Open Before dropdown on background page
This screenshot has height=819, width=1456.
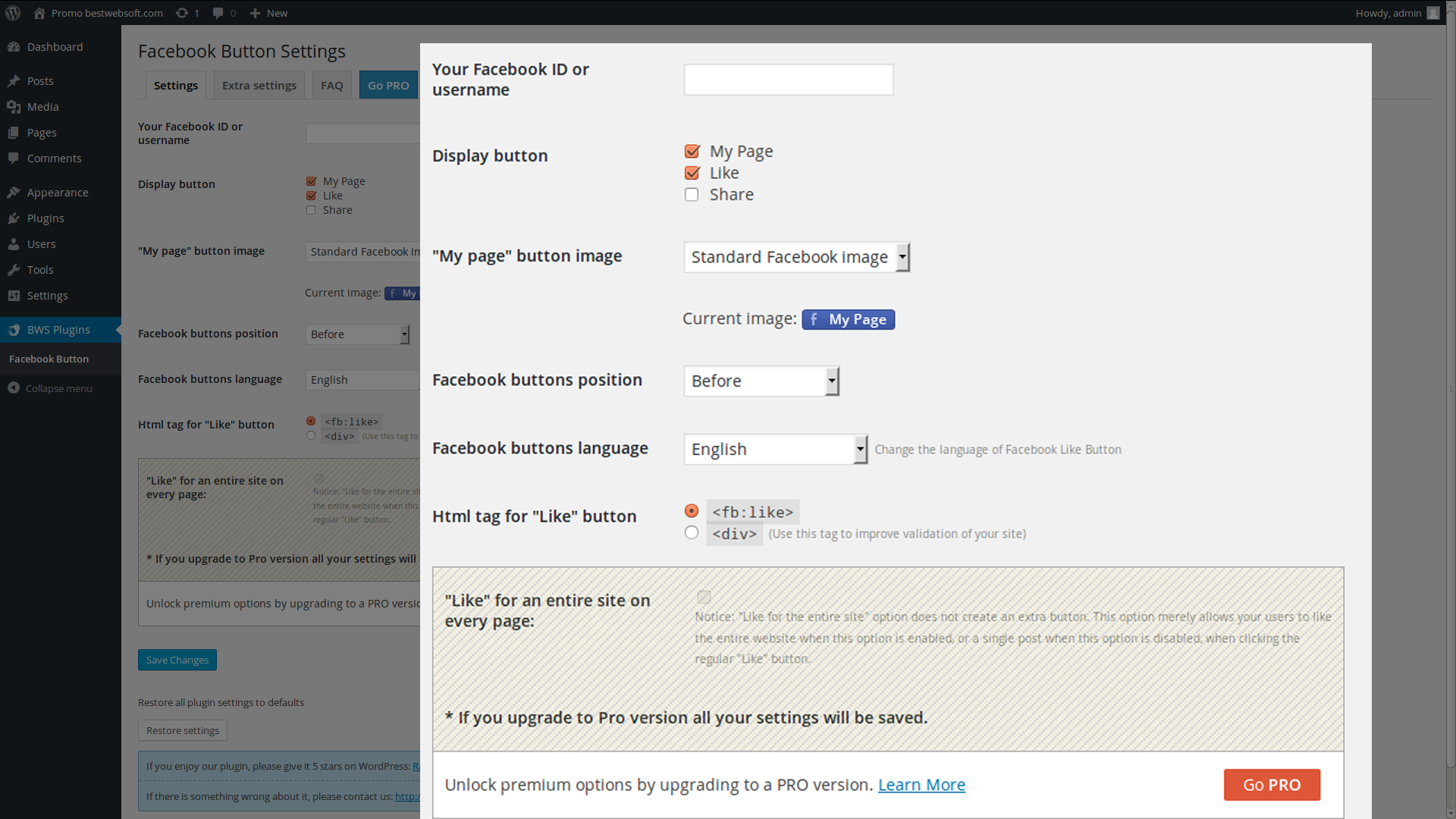tap(357, 334)
